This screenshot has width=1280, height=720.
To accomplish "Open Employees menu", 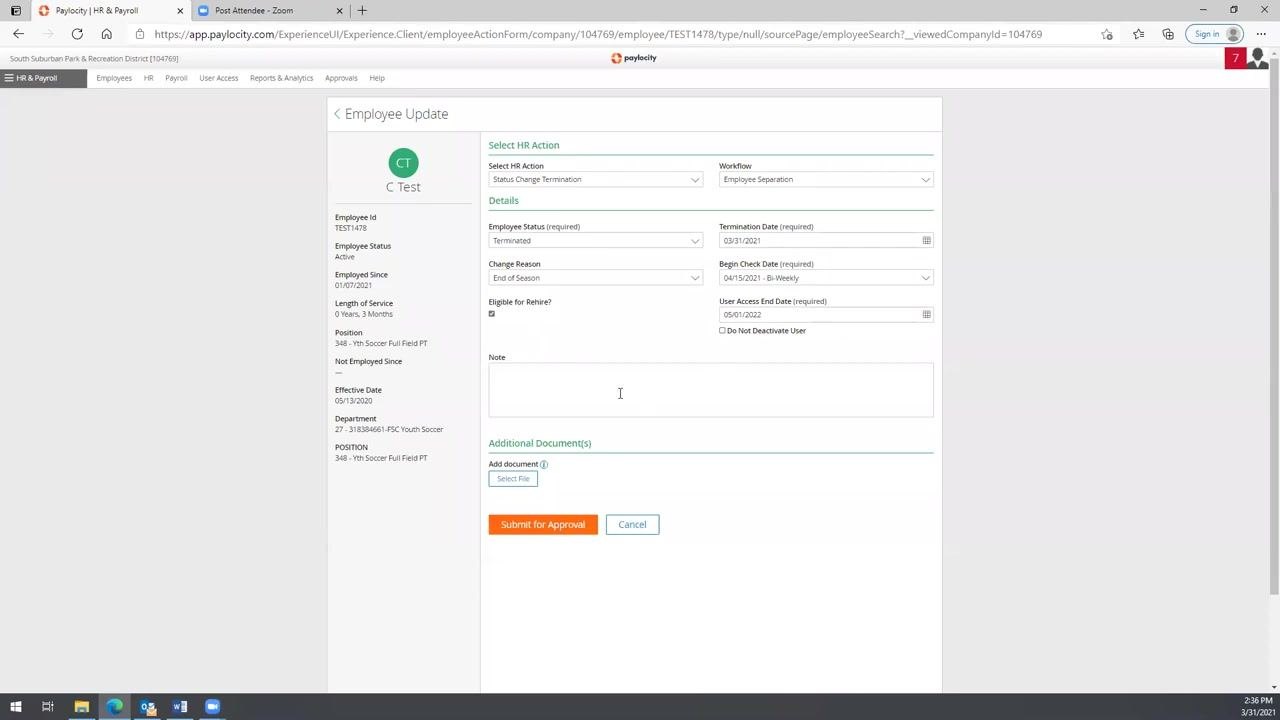I will point(114,78).
